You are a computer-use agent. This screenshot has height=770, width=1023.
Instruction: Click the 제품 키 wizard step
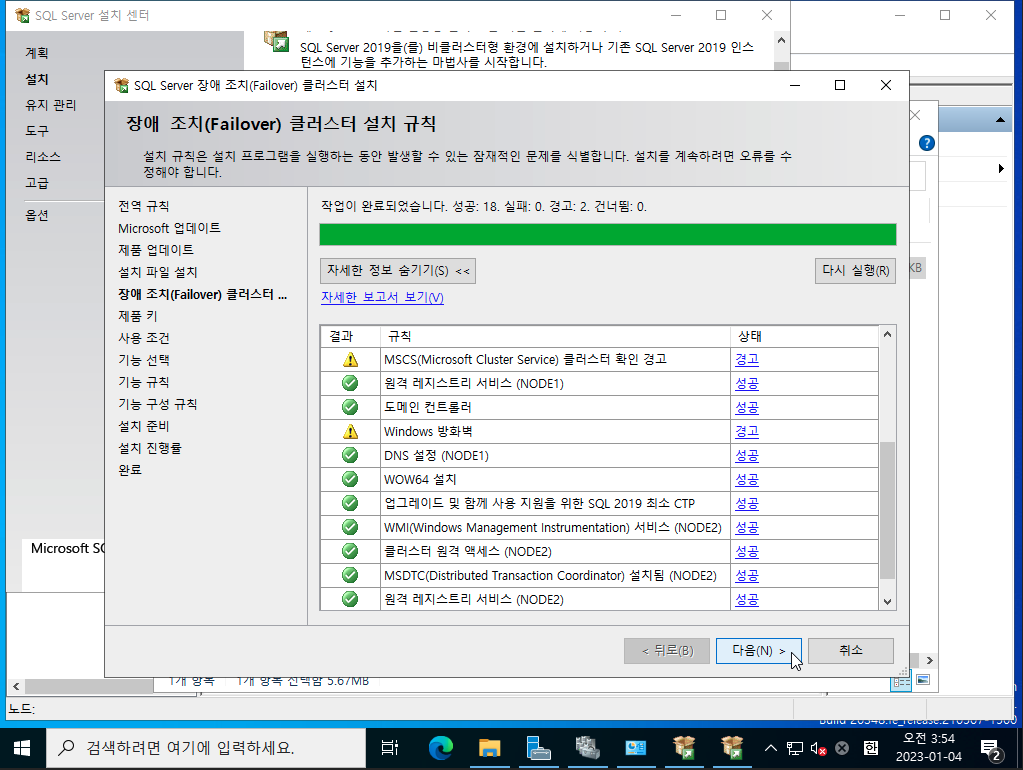point(138,316)
